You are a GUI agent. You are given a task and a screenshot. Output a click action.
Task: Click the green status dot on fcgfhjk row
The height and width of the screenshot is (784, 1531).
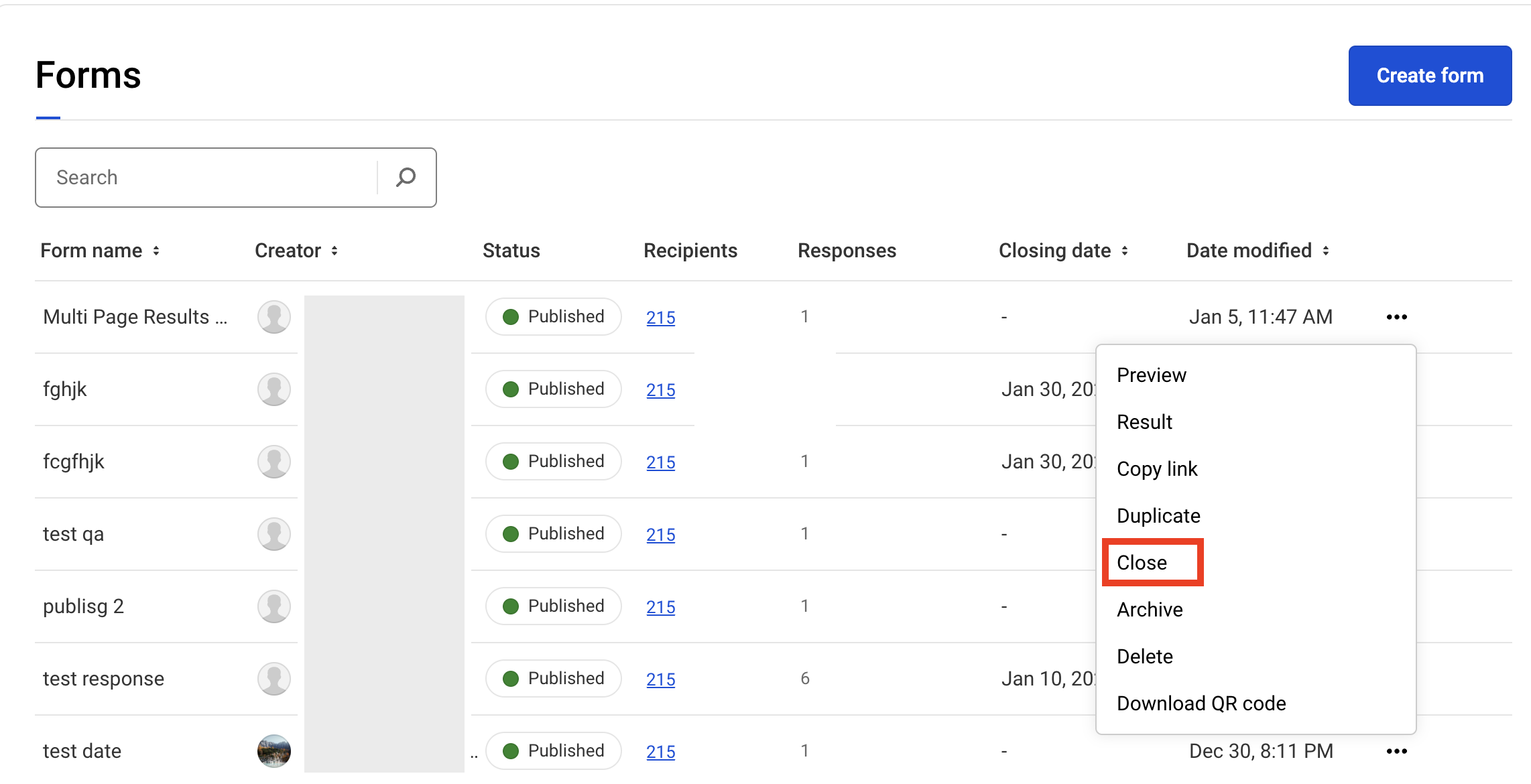(511, 461)
